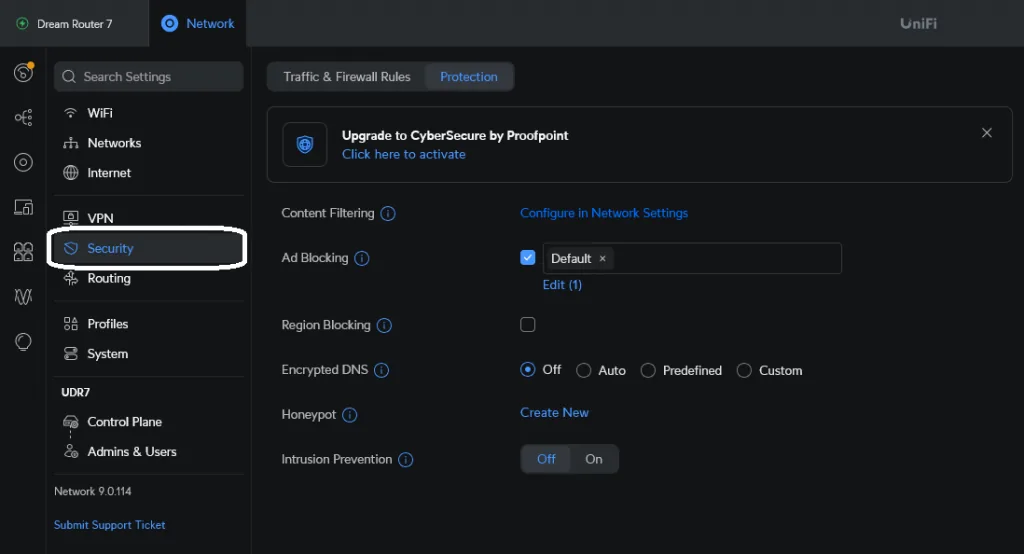Uncheck the Ad Blocking checkbox
Viewport: 1024px width, 554px height.
click(528, 257)
